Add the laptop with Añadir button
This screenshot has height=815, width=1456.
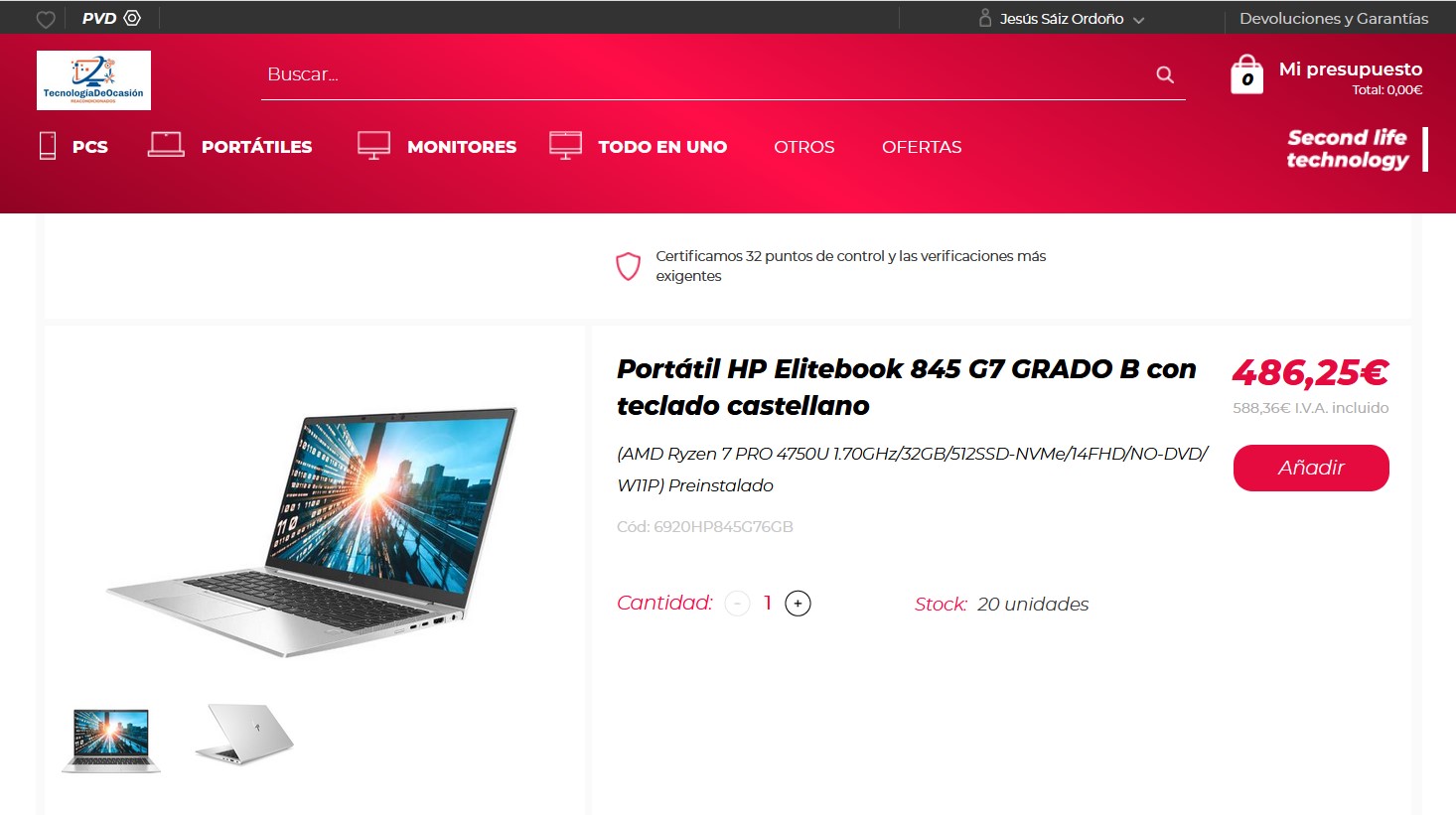point(1311,468)
